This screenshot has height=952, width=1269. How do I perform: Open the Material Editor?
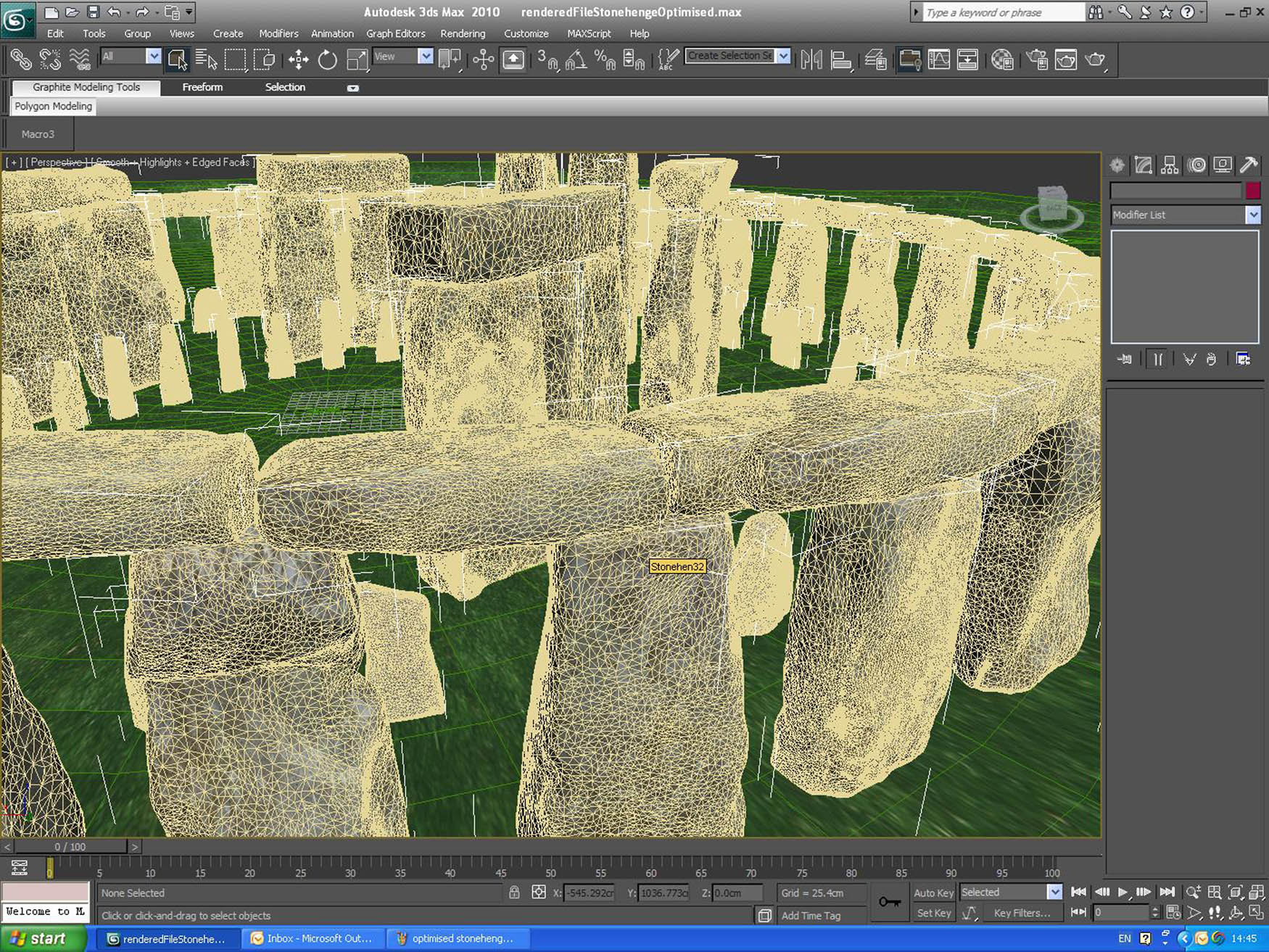1001,59
